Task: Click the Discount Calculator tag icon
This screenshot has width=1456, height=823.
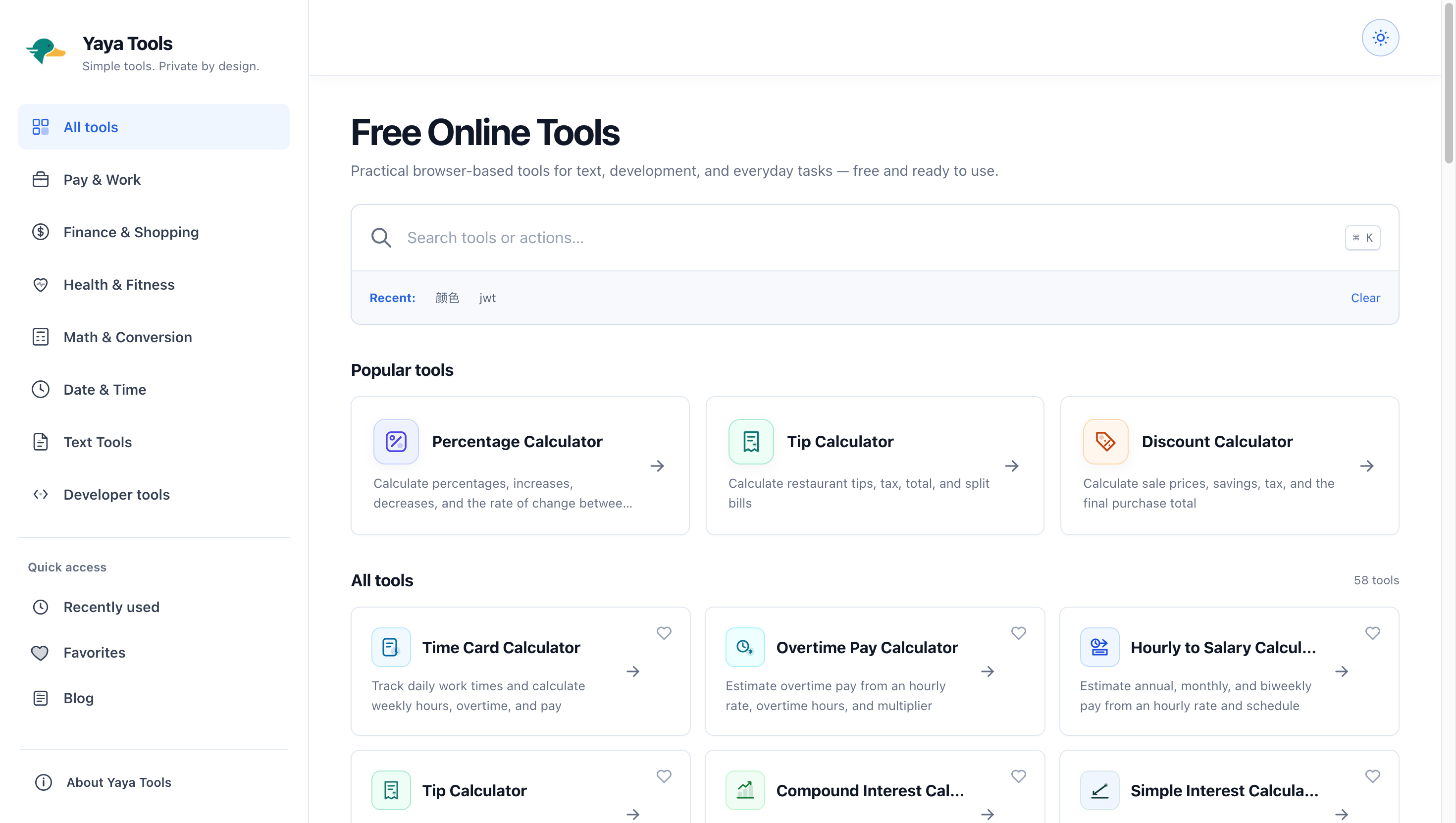Action: coord(1105,441)
